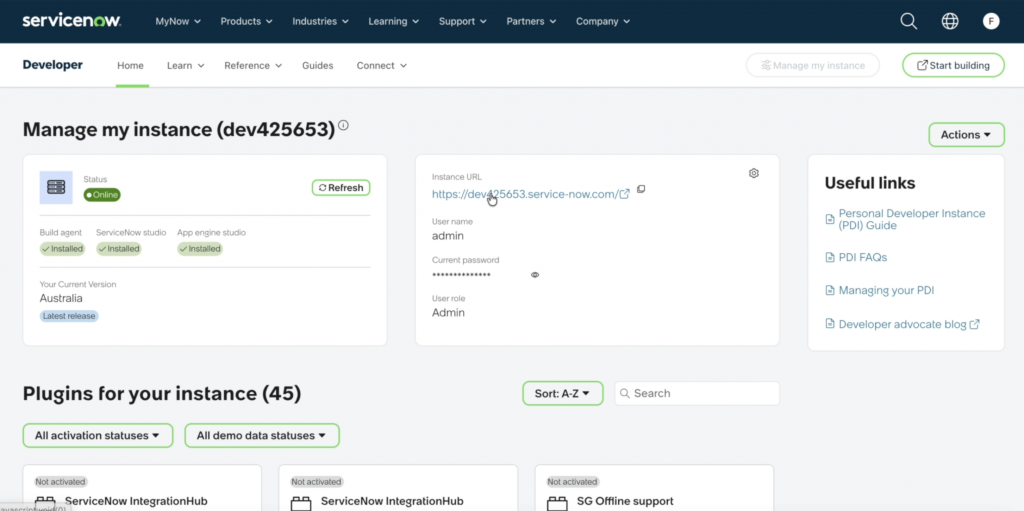The height and width of the screenshot is (511, 1024).
Task: Click the admin user name value
Action: pyautogui.click(x=448, y=235)
